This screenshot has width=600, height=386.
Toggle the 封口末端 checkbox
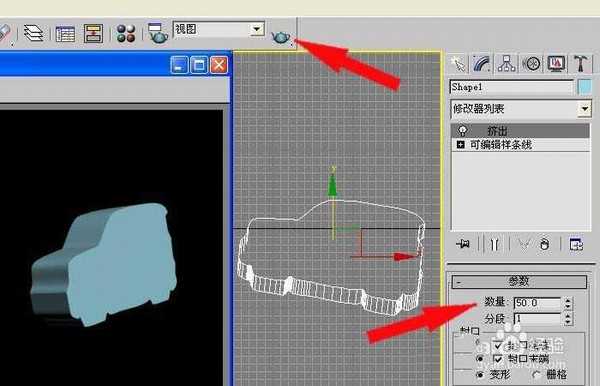pos(497,359)
